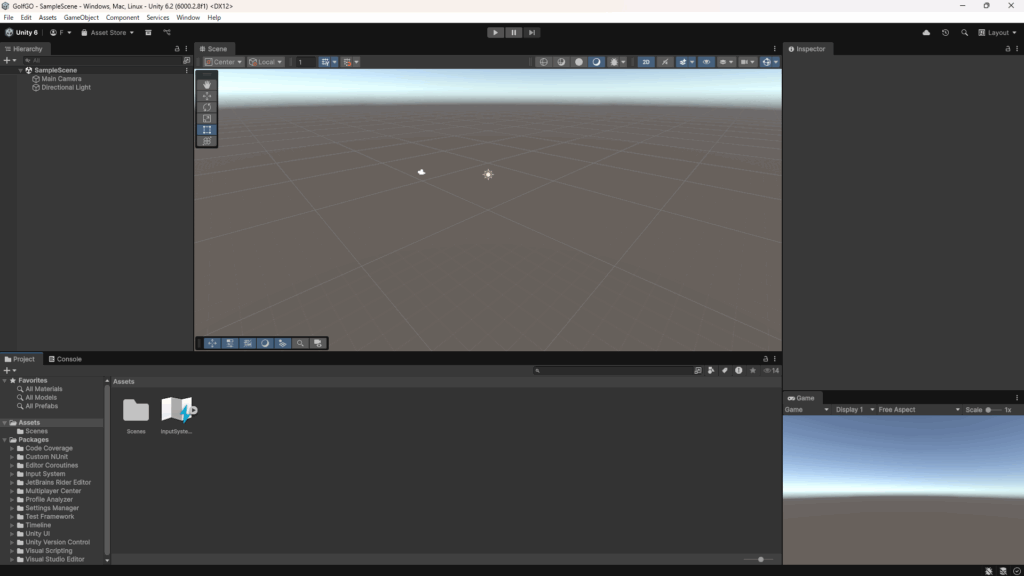Select Main Camera in Hierarchy
The height and width of the screenshot is (576, 1024).
pyautogui.click(x=61, y=79)
